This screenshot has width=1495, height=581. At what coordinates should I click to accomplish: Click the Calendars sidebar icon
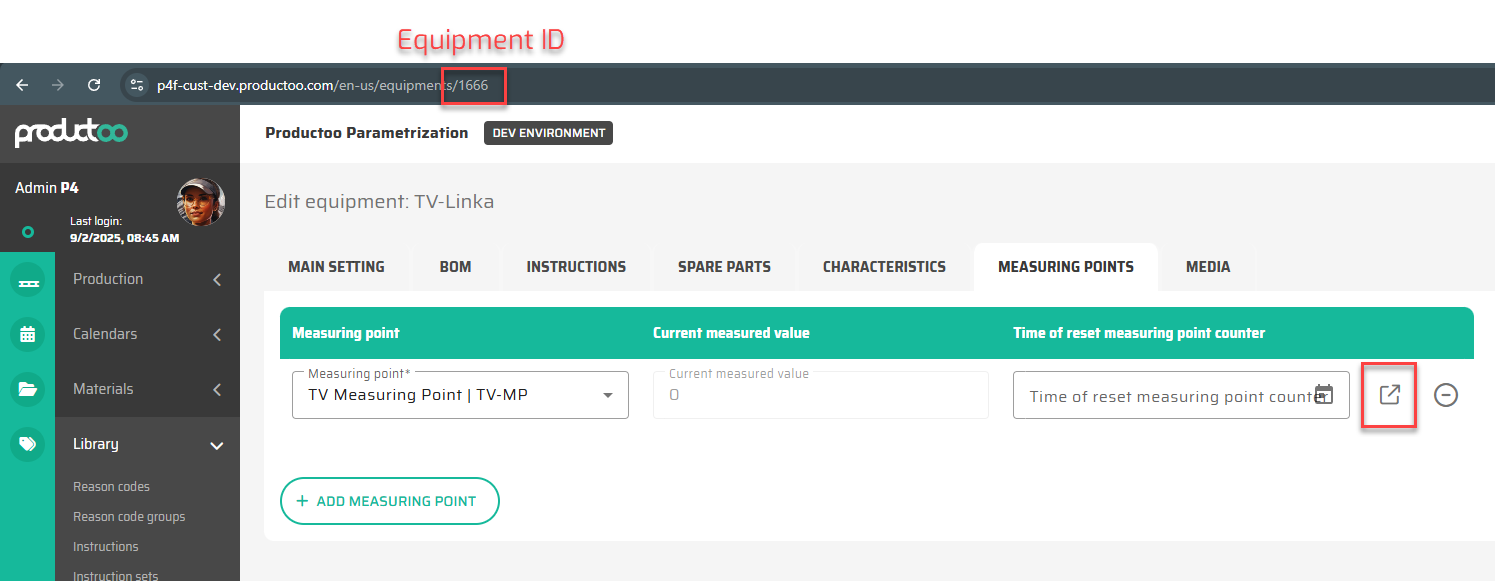[x=27, y=335]
